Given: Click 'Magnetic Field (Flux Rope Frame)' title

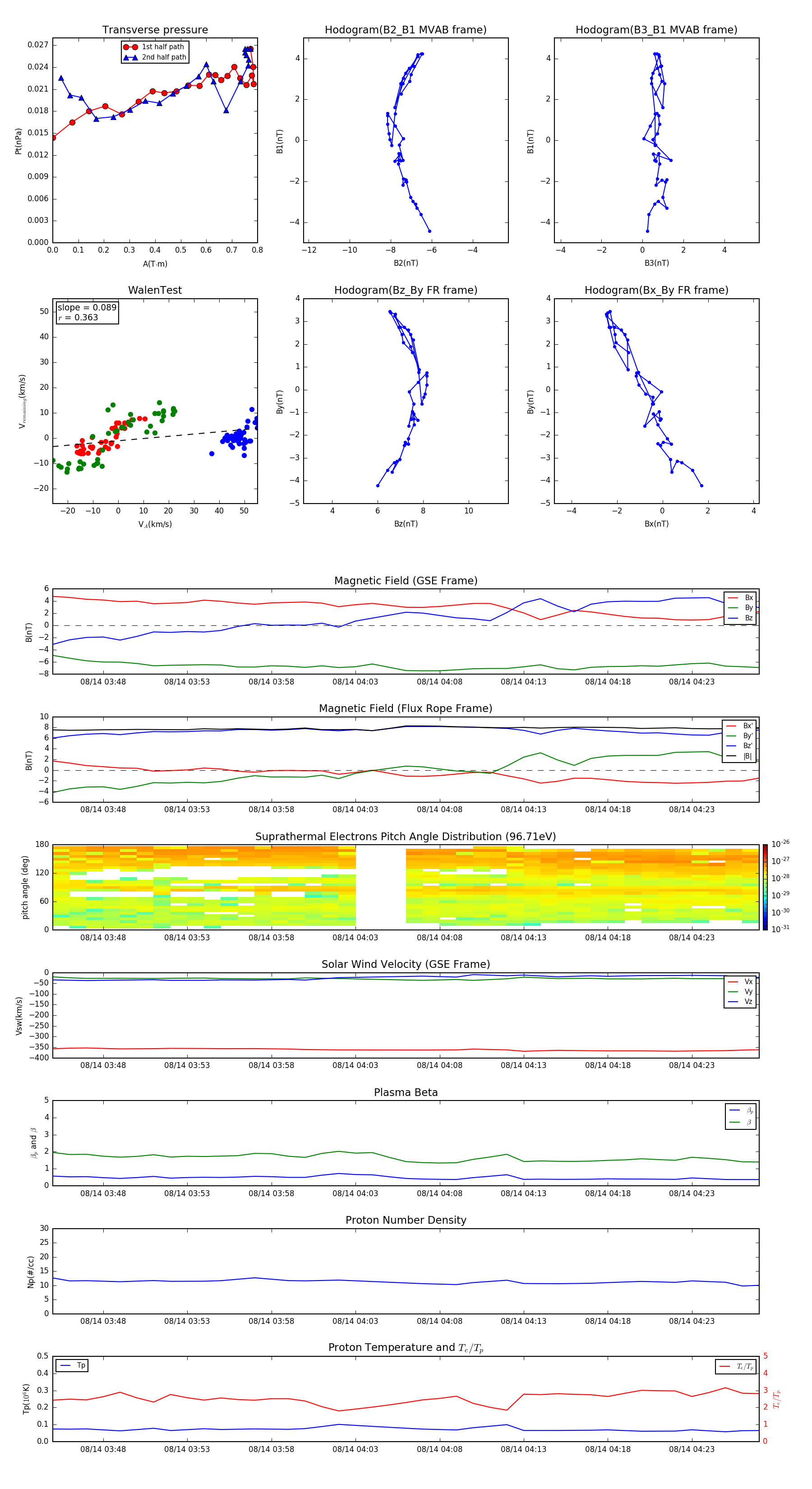Looking at the screenshot, I should [406, 709].
